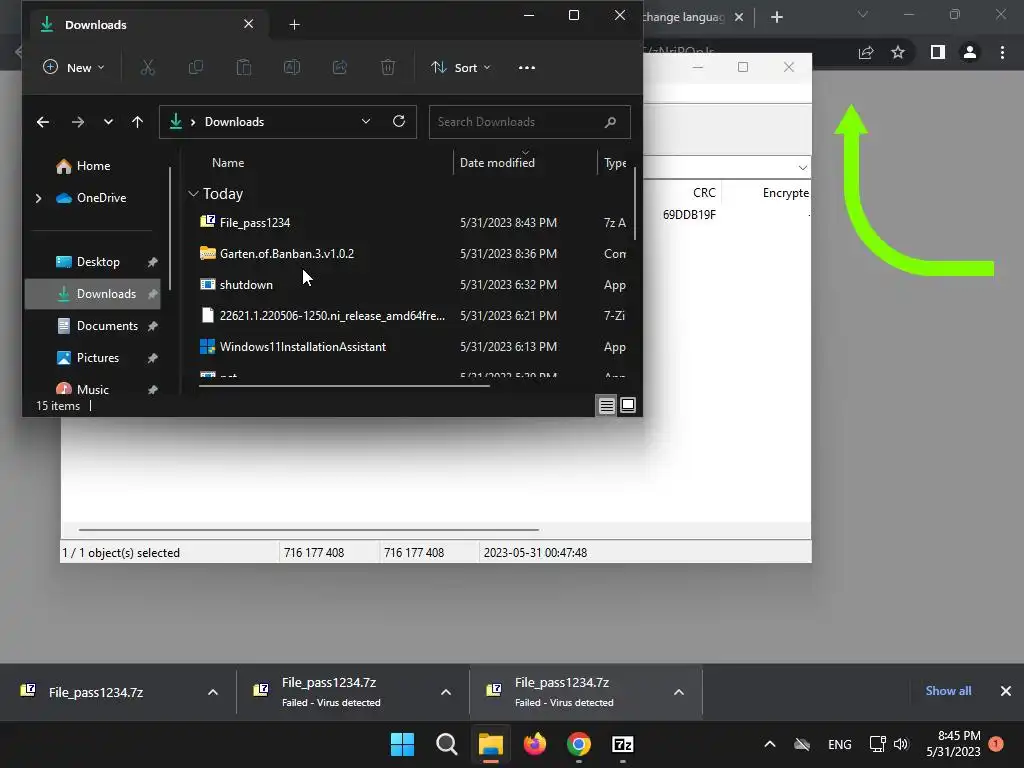This screenshot has width=1024, height=768.
Task: Open the Chrome profile icon
Action: pos(970,52)
